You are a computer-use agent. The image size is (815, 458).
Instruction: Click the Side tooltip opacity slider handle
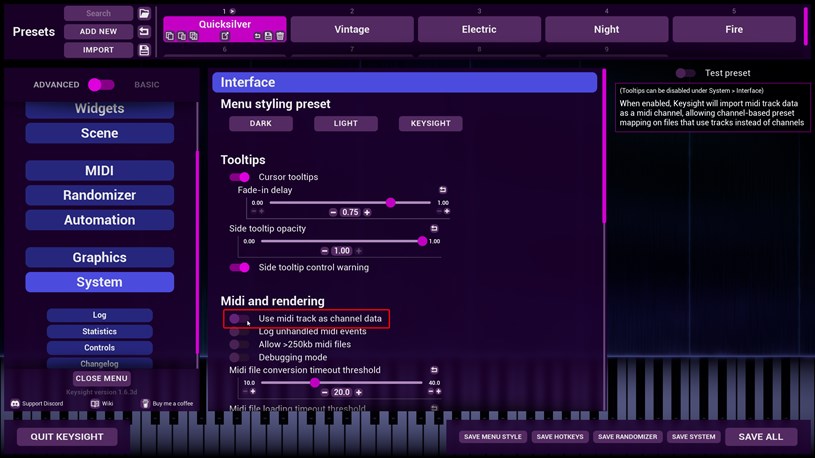(422, 241)
